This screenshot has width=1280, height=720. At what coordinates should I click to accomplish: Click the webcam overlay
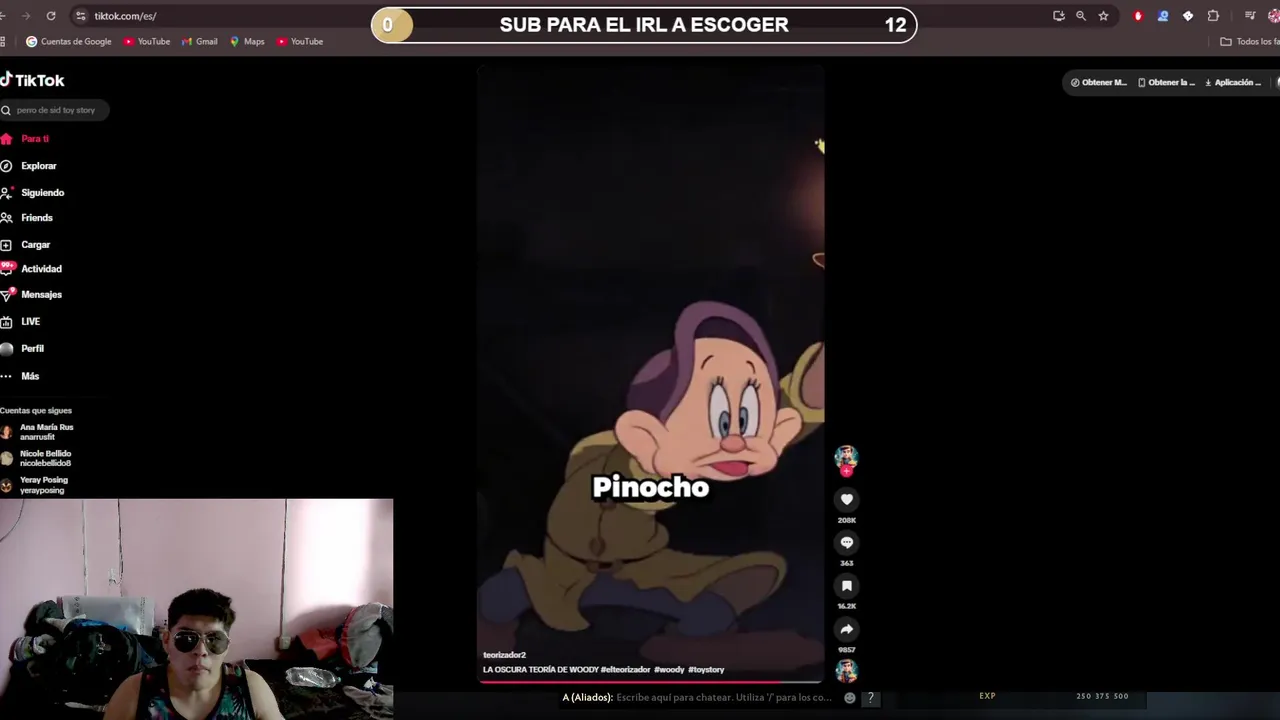pos(196,609)
